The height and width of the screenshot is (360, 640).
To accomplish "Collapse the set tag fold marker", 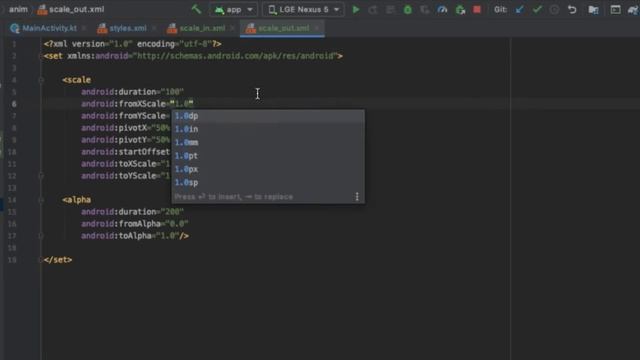I will pyautogui.click(x=41, y=56).
